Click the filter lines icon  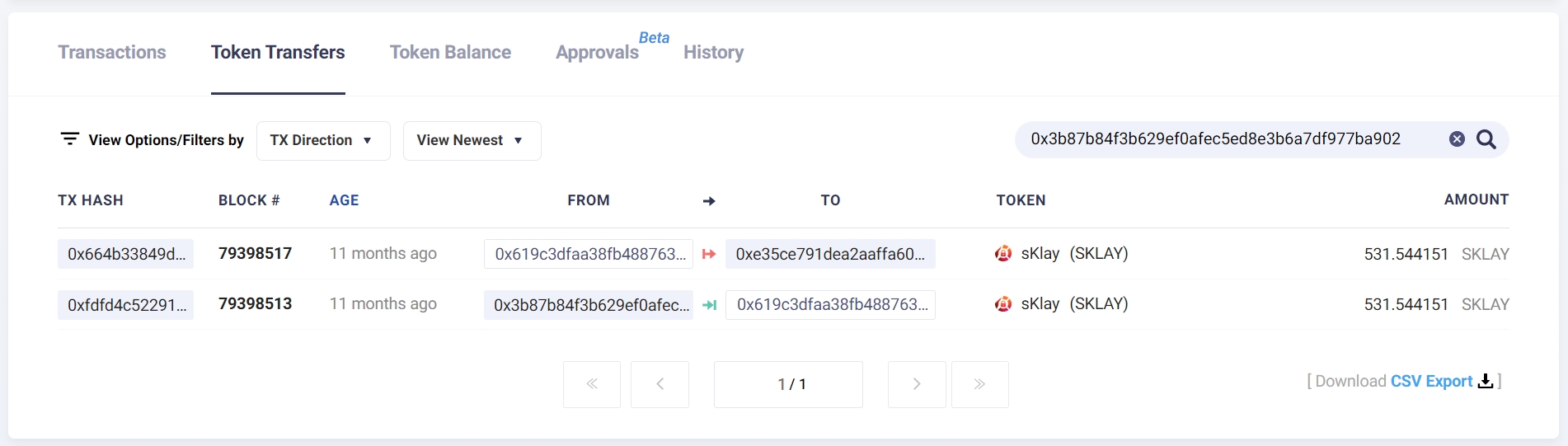pyautogui.click(x=70, y=139)
